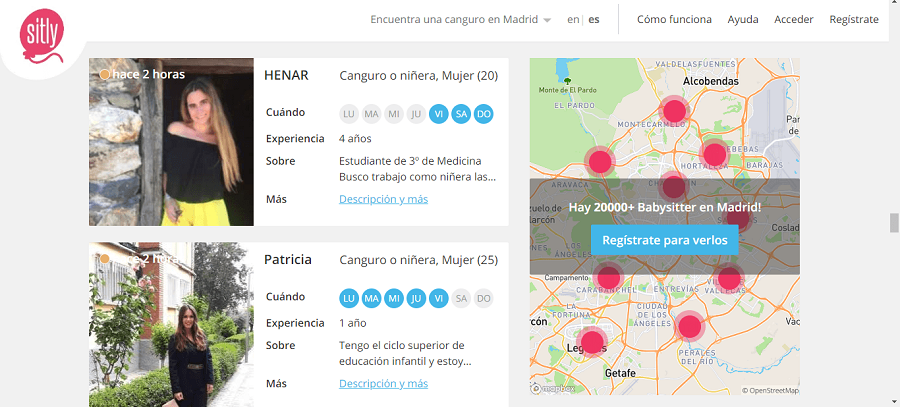Select Patricia's DO day circle
The width and height of the screenshot is (900, 407).
[483, 299]
